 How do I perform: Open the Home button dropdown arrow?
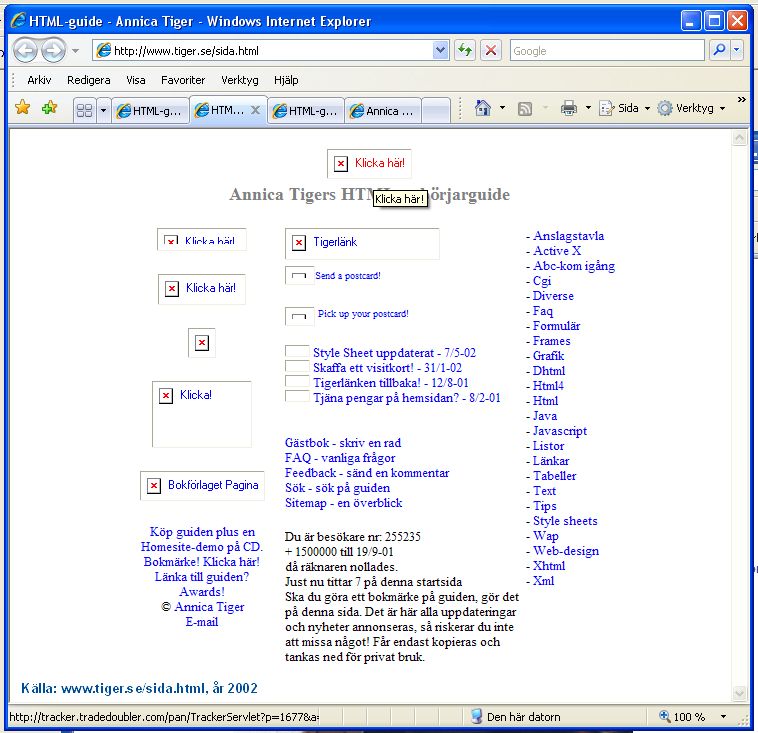(502, 107)
